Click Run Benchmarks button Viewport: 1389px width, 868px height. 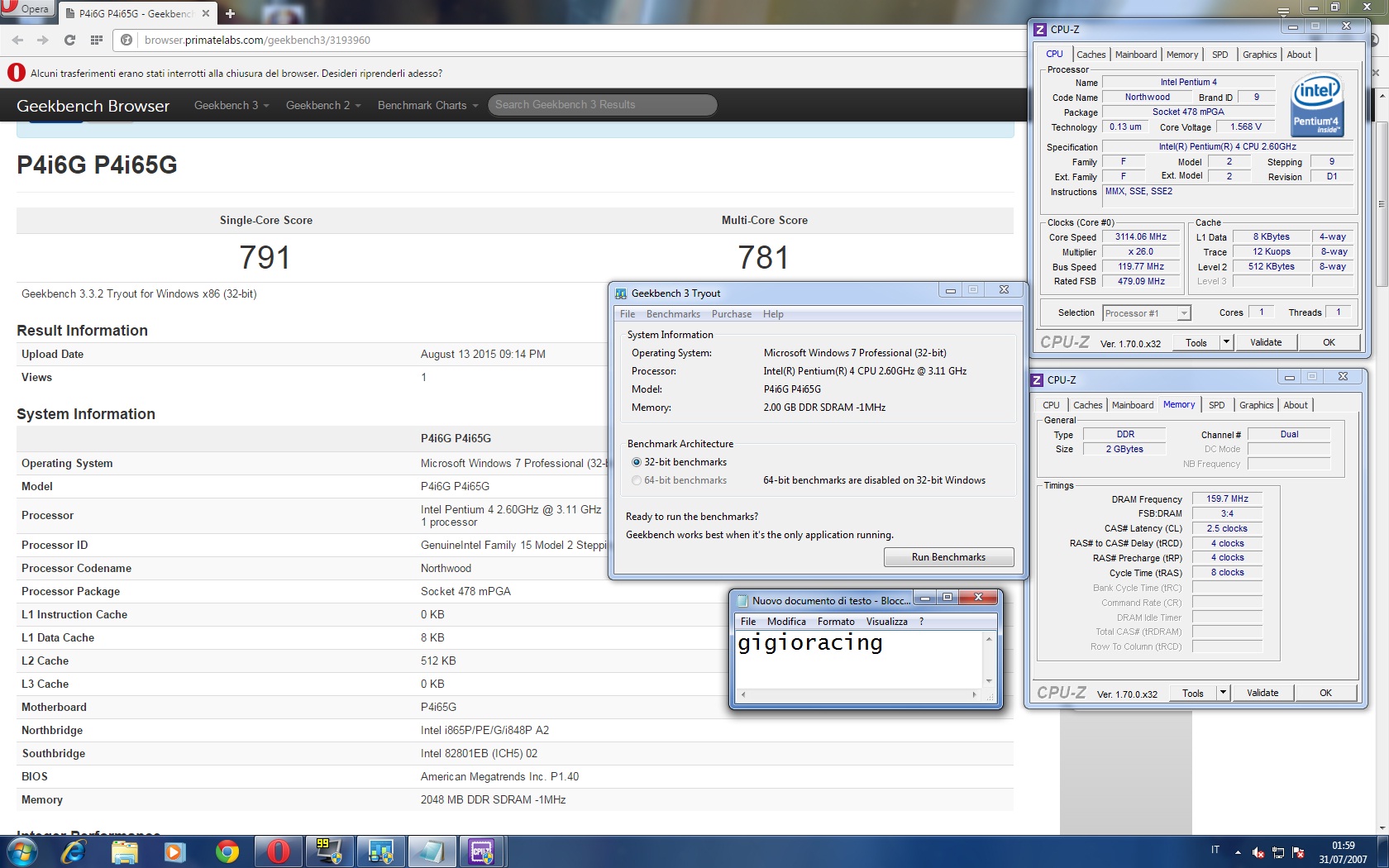coord(948,557)
